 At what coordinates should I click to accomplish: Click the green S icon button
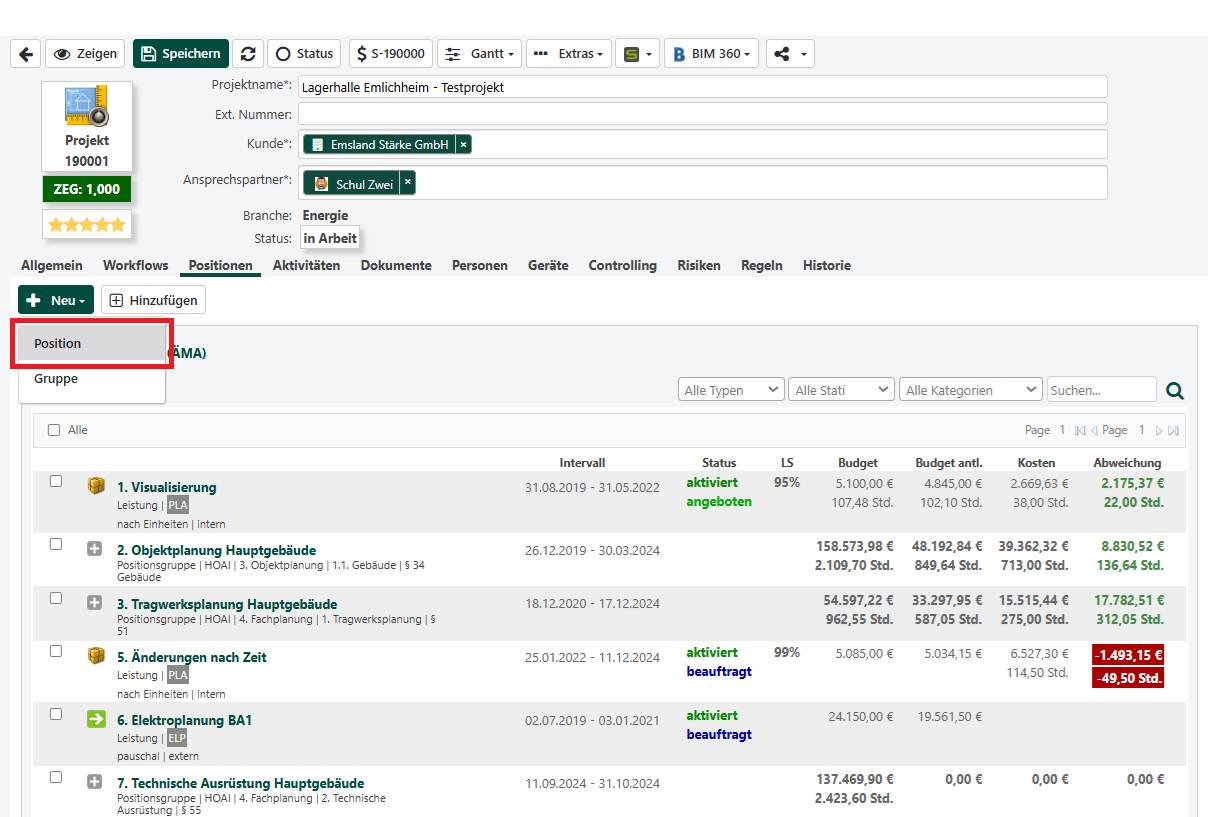coord(637,54)
